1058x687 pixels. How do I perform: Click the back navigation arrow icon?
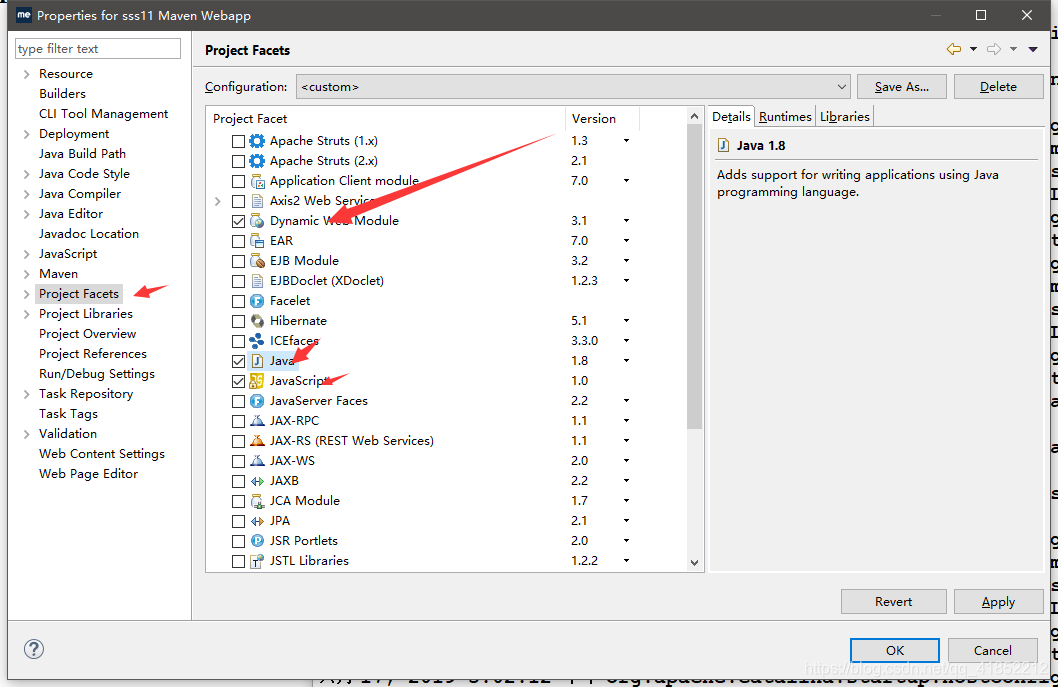pos(954,49)
